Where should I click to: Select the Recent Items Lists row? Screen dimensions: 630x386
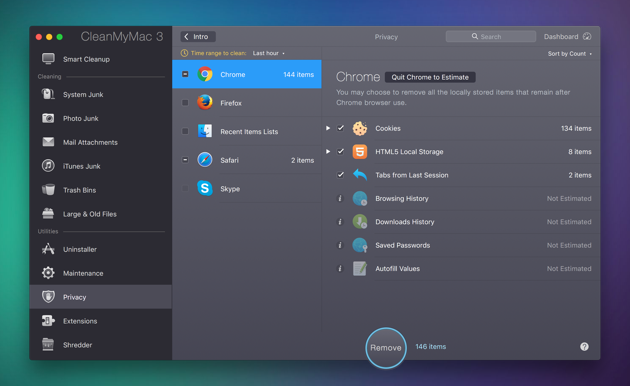click(x=247, y=131)
